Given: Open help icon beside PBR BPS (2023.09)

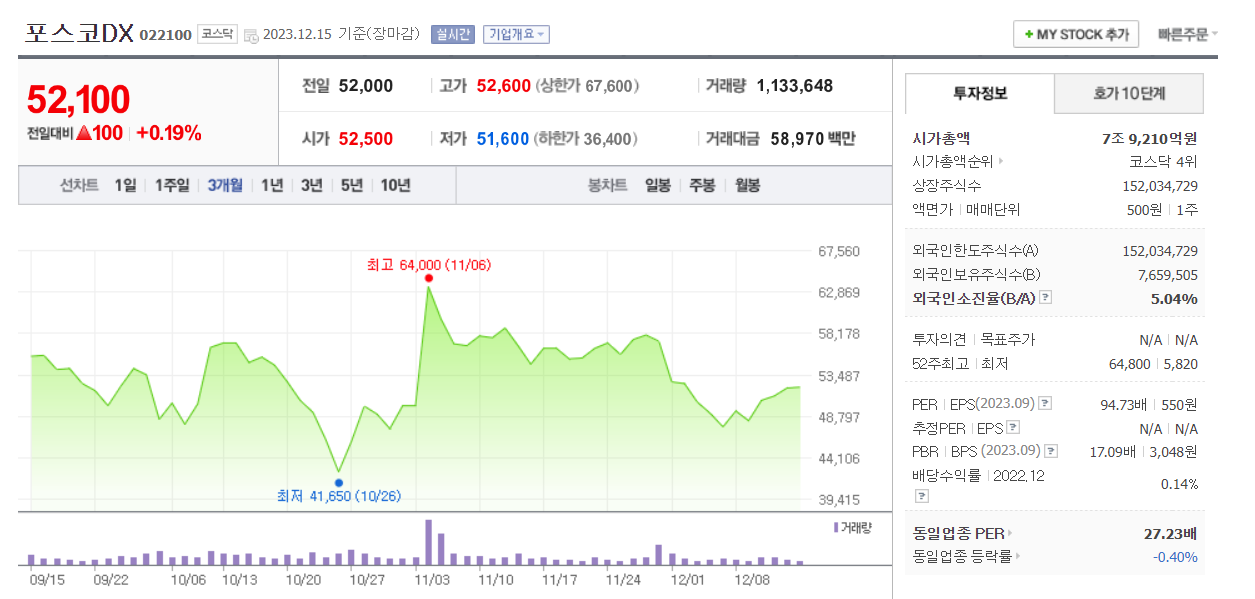Looking at the screenshot, I should point(1051,451).
